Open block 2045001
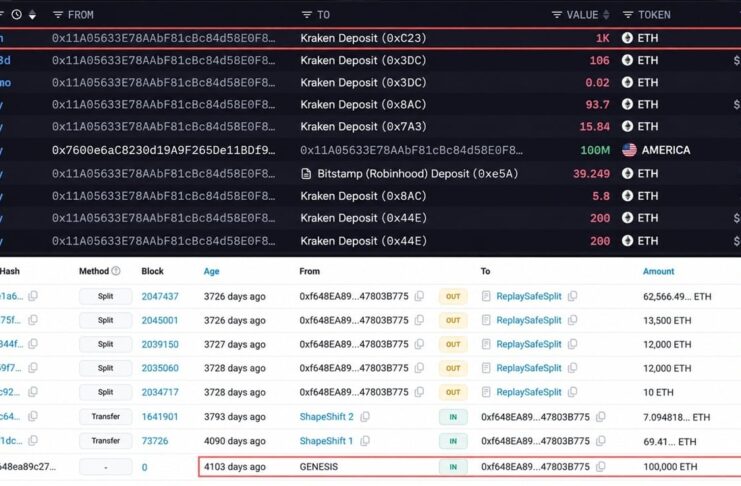This screenshot has height=486, width=741. click(160, 320)
